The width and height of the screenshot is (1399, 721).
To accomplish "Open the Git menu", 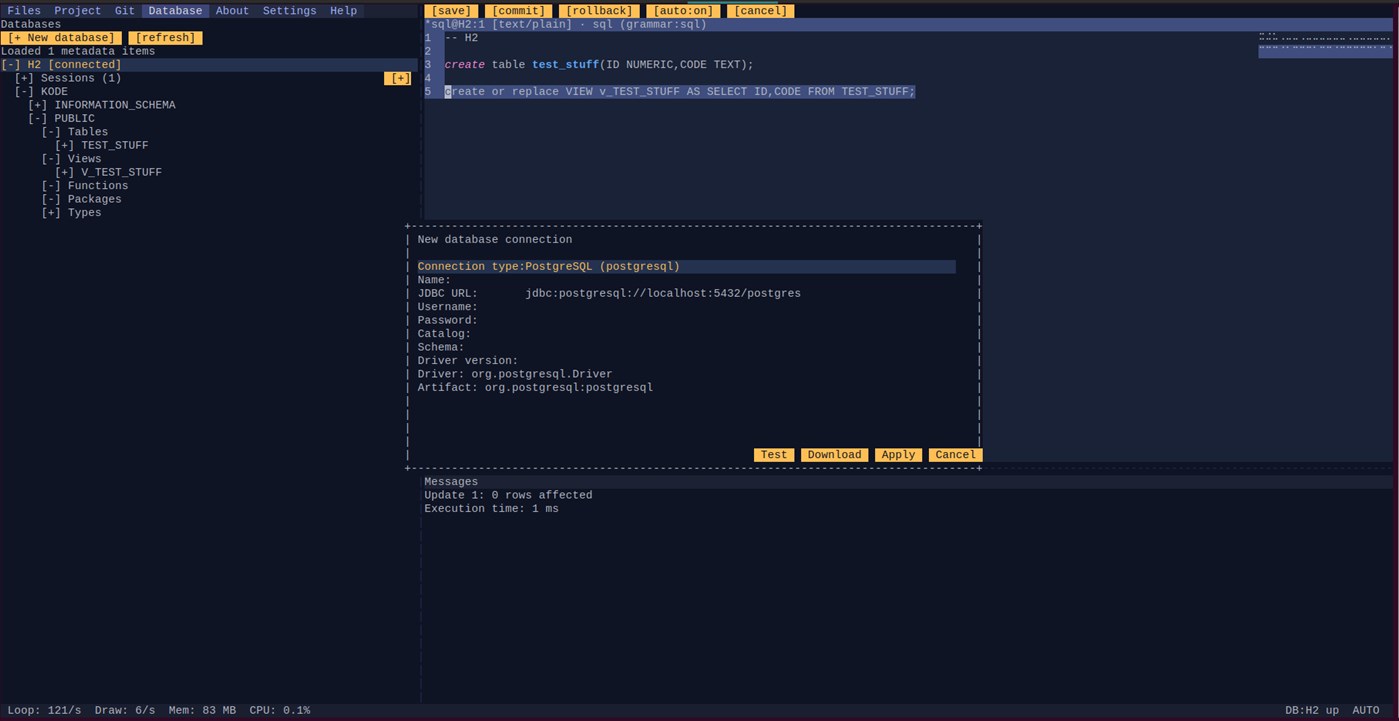I will pyautogui.click(x=124, y=11).
